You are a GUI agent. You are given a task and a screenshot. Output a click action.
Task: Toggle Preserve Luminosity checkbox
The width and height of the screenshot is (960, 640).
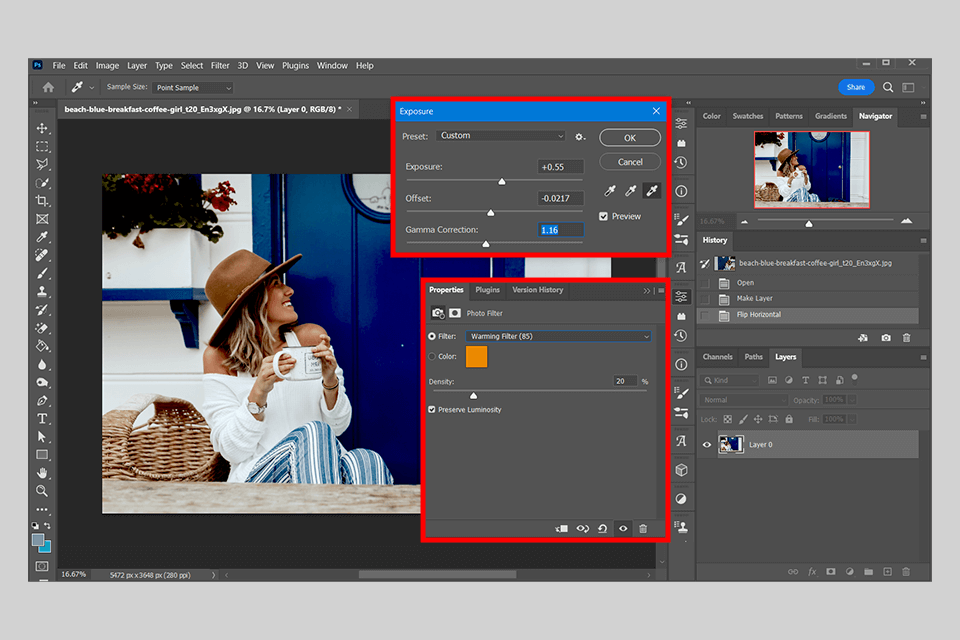click(x=432, y=410)
